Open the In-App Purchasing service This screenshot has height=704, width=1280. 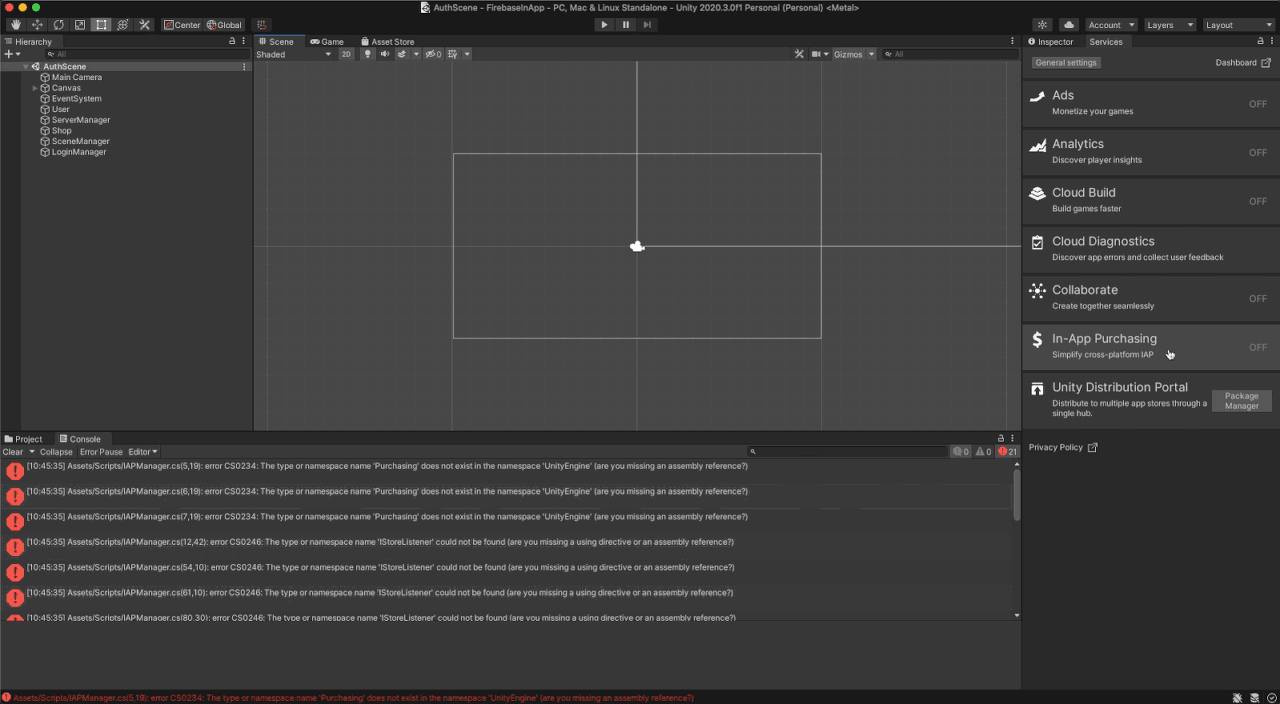click(x=1150, y=346)
